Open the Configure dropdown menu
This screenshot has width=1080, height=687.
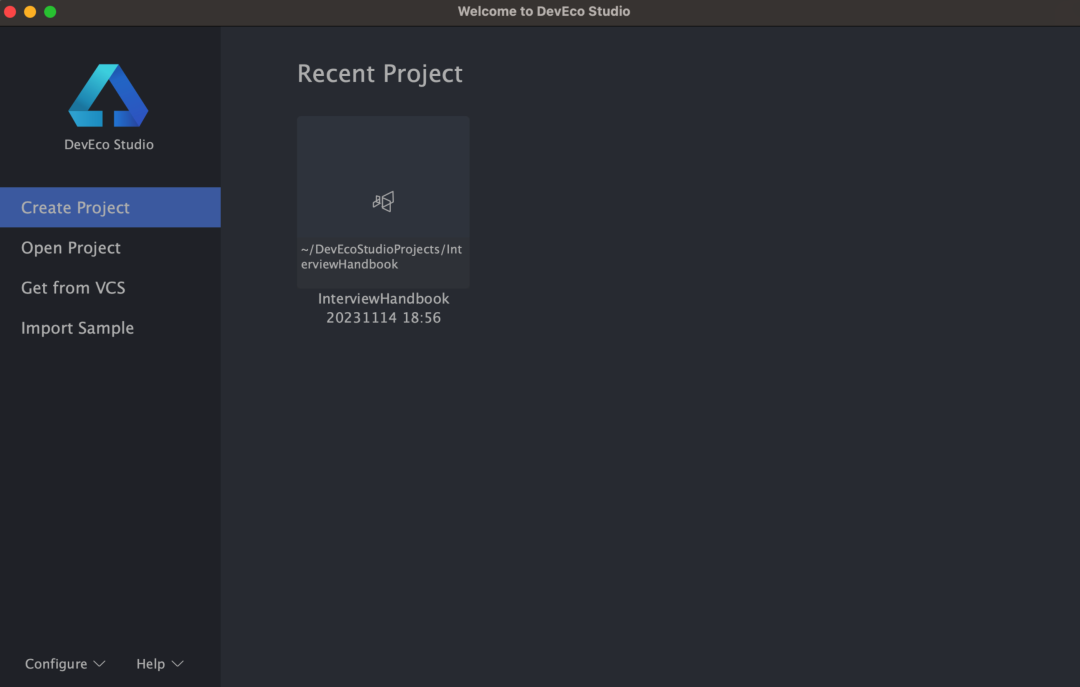pyautogui.click(x=65, y=664)
